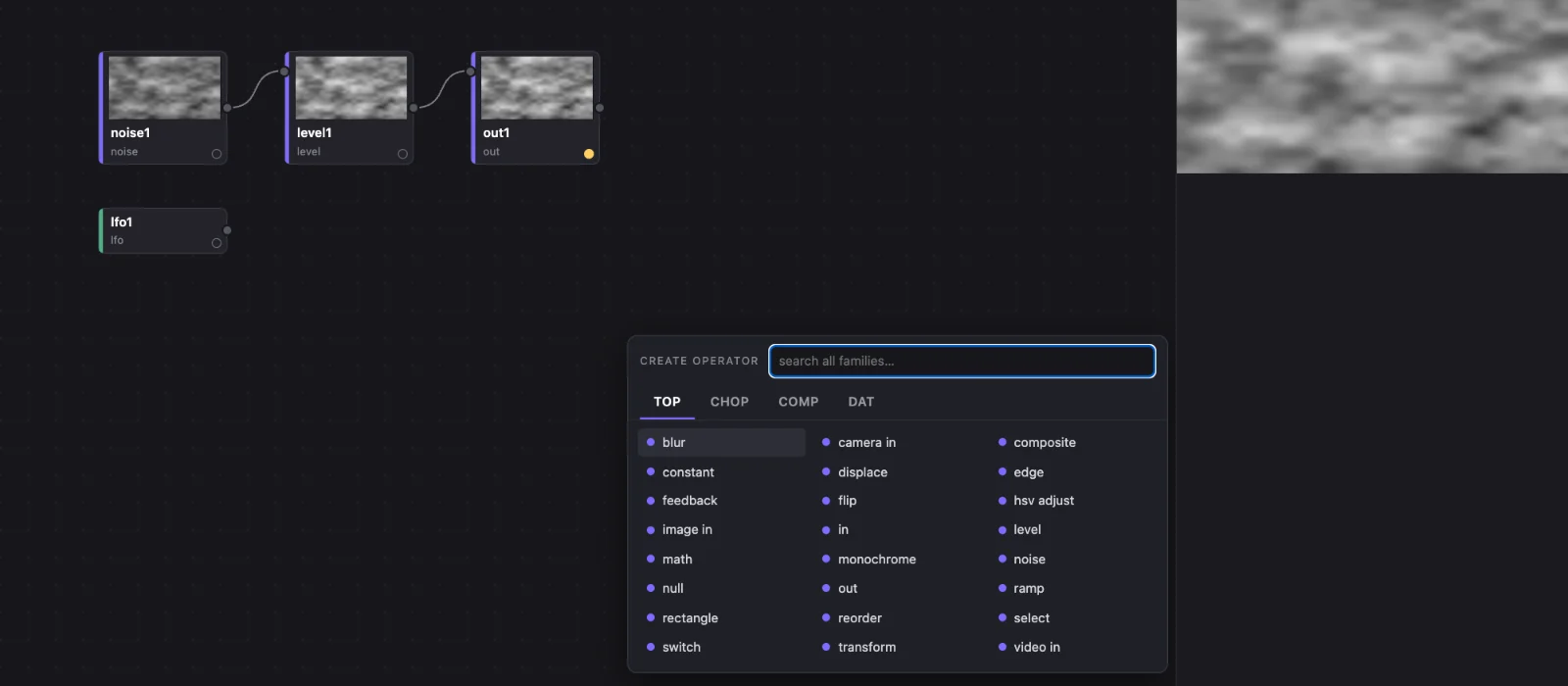1568x686 pixels.
Task: Create a transform operator
Action: click(x=898, y=648)
